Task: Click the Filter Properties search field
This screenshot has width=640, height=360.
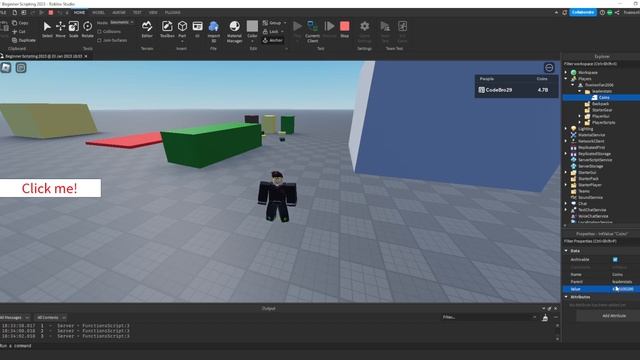Action: (601, 241)
